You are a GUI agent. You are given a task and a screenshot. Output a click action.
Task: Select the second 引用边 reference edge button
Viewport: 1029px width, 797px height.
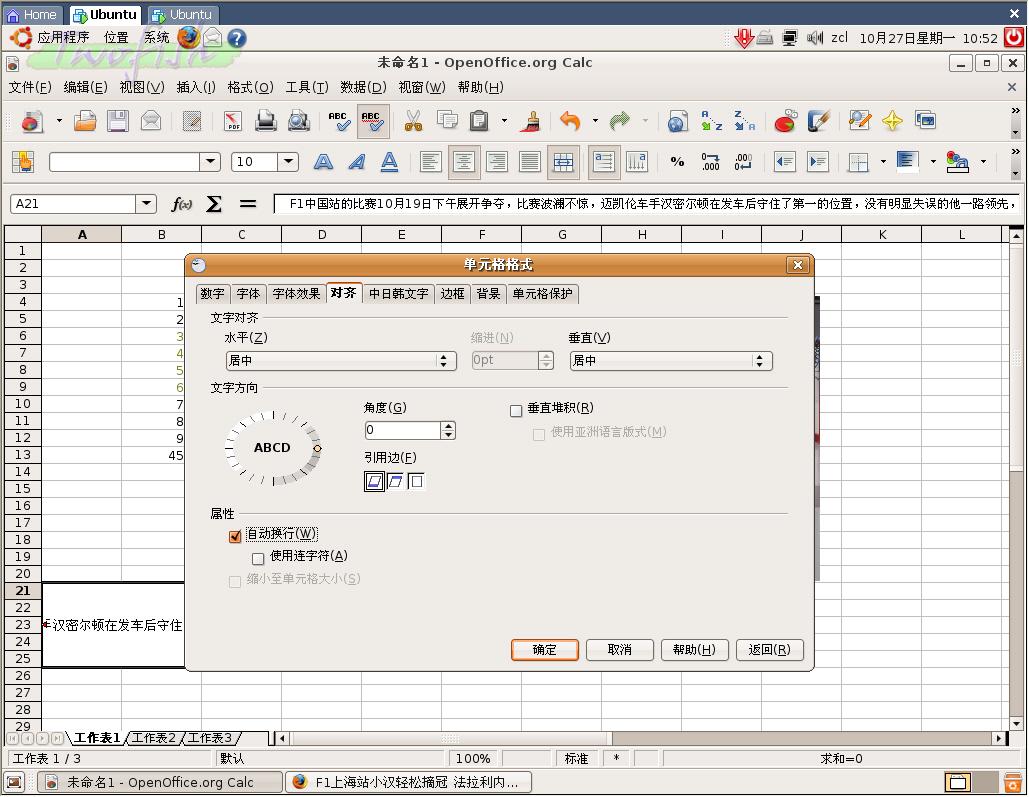click(396, 481)
